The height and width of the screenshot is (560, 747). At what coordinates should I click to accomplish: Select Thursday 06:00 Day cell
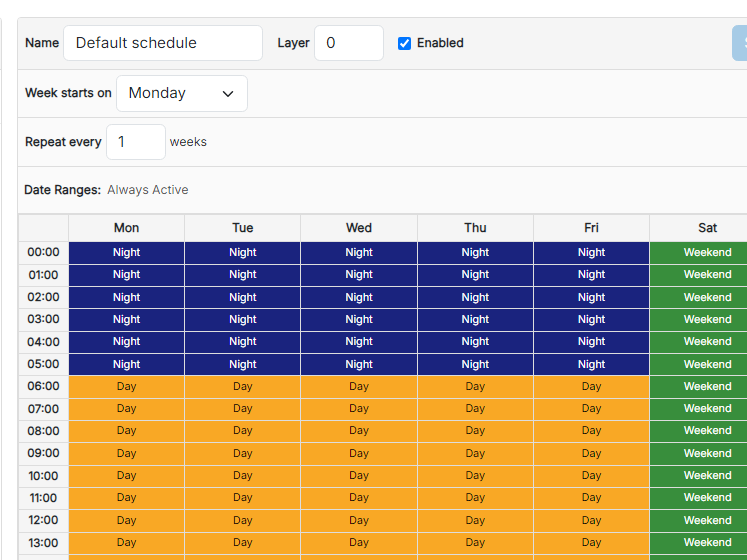coord(475,387)
